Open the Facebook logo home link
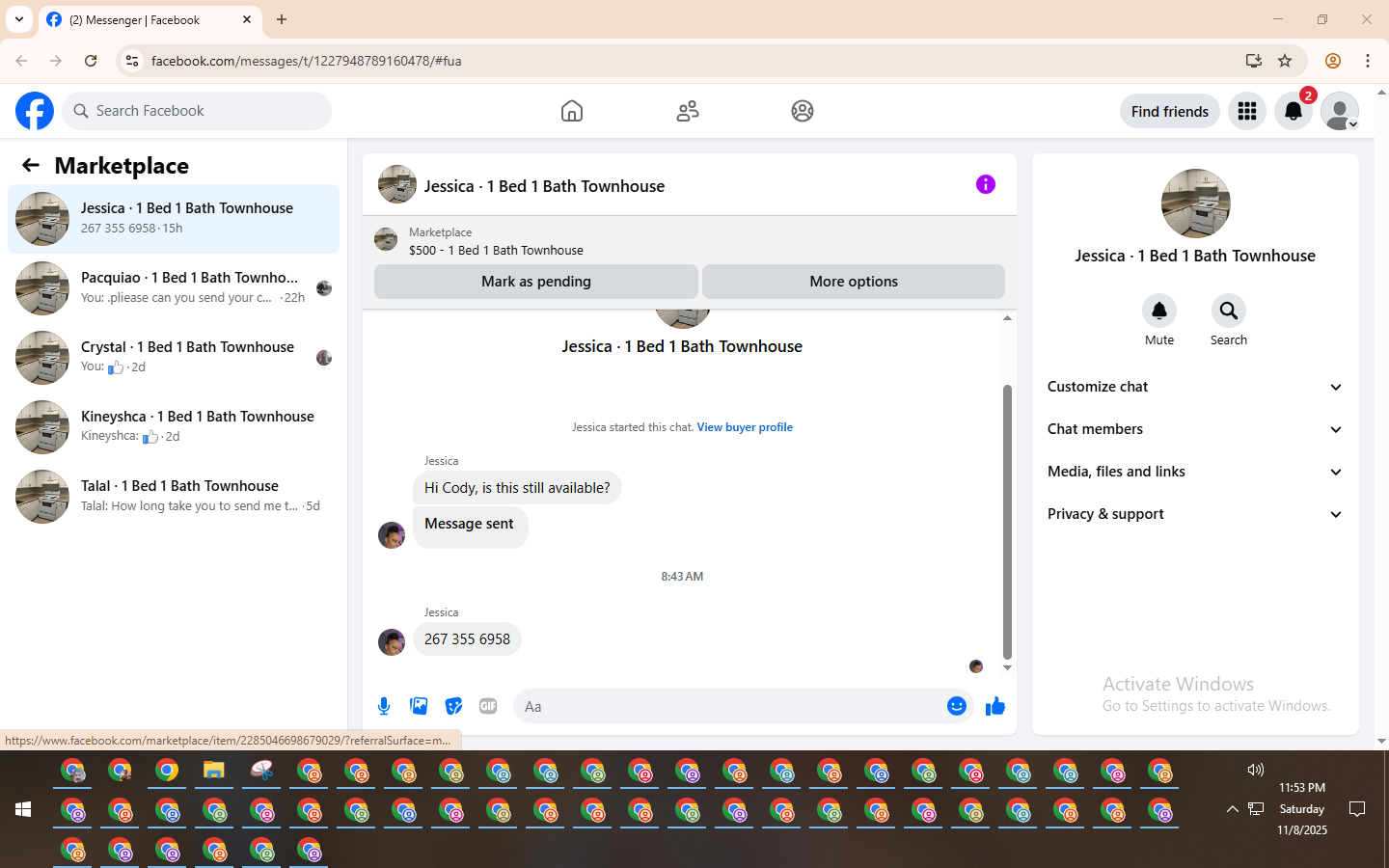 pos(35,111)
